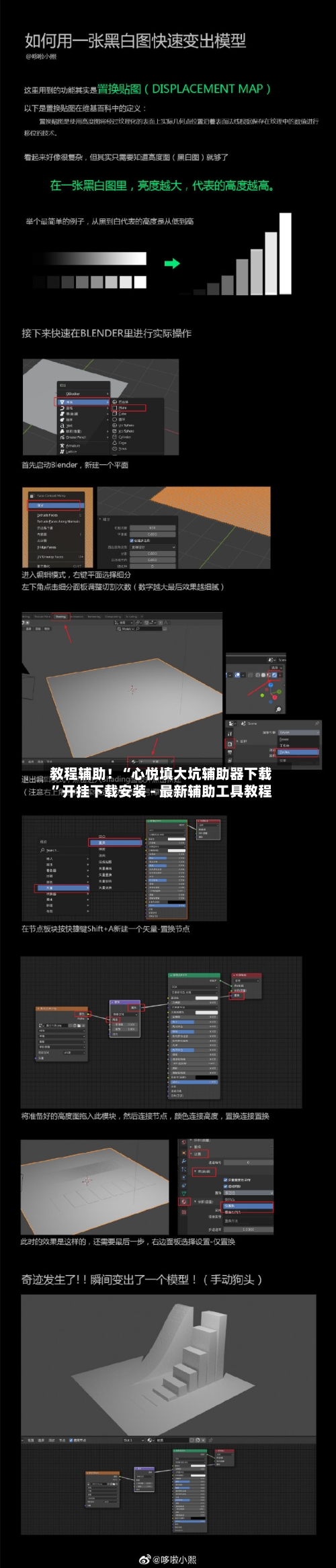The height and width of the screenshot is (1568, 336).
Task: Choose Cylinder in the mesh submenu
Action: [x=126, y=437]
